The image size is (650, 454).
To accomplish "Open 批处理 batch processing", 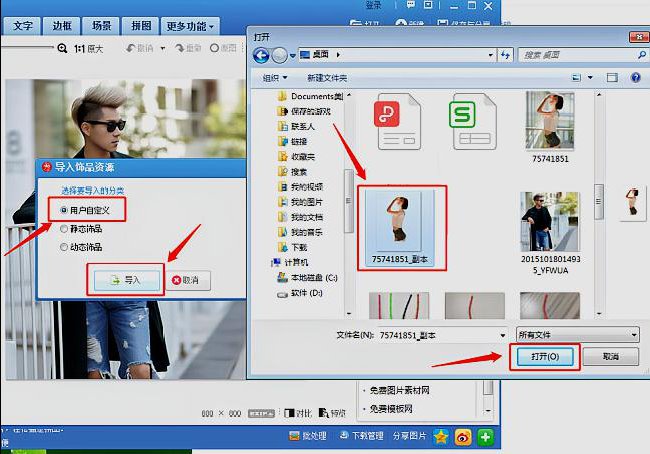I will click(308, 436).
